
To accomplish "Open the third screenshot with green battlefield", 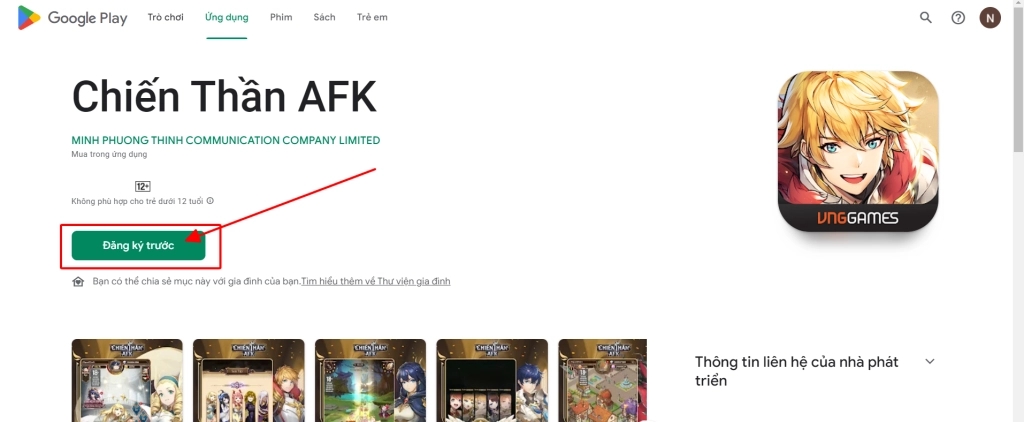I will coord(370,380).
